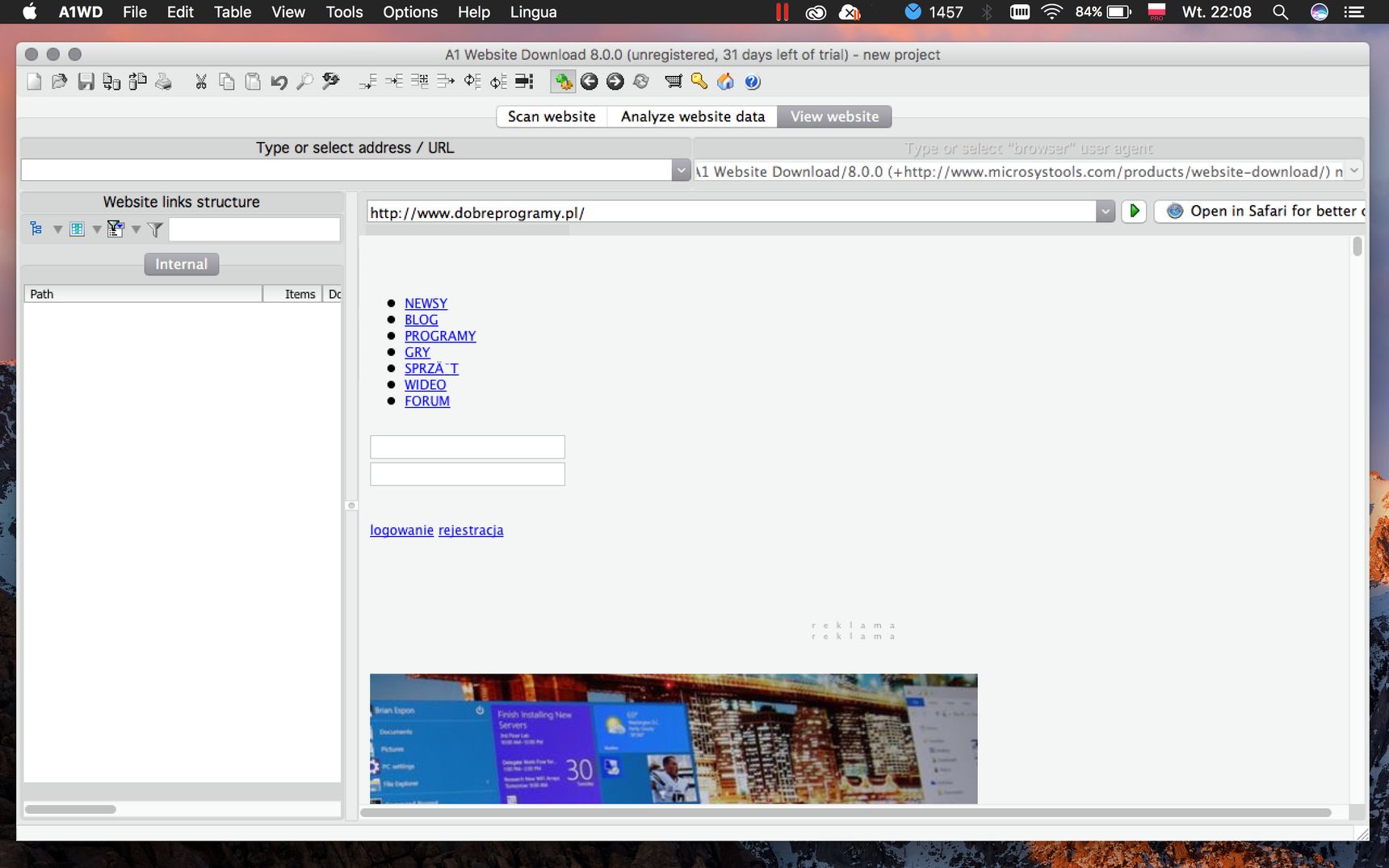Switch to Scan website tab
Image resolution: width=1389 pixels, height=868 pixels.
tap(552, 116)
